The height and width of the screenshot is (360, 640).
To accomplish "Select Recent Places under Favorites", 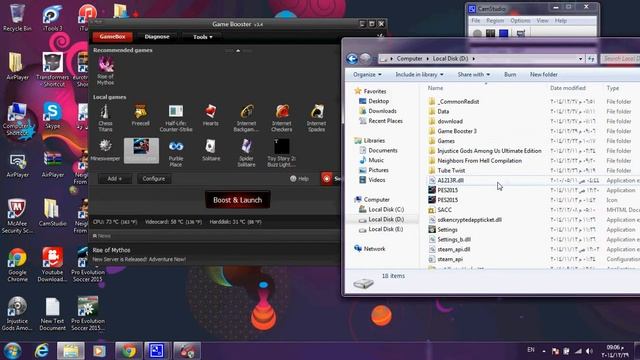I will pyautogui.click(x=385, y=121).
